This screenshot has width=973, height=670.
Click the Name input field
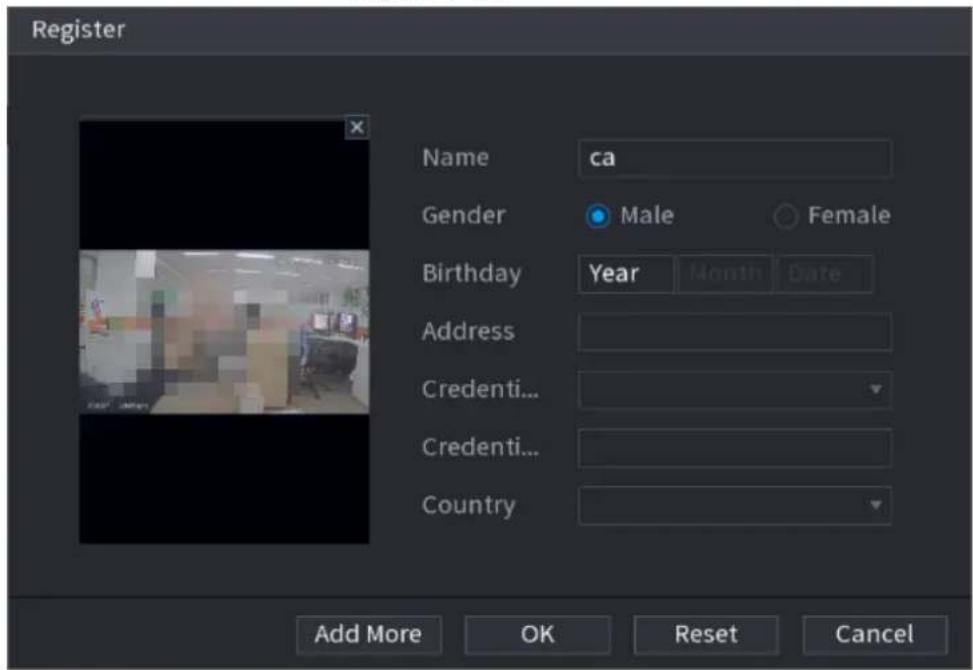pos(735,158)
